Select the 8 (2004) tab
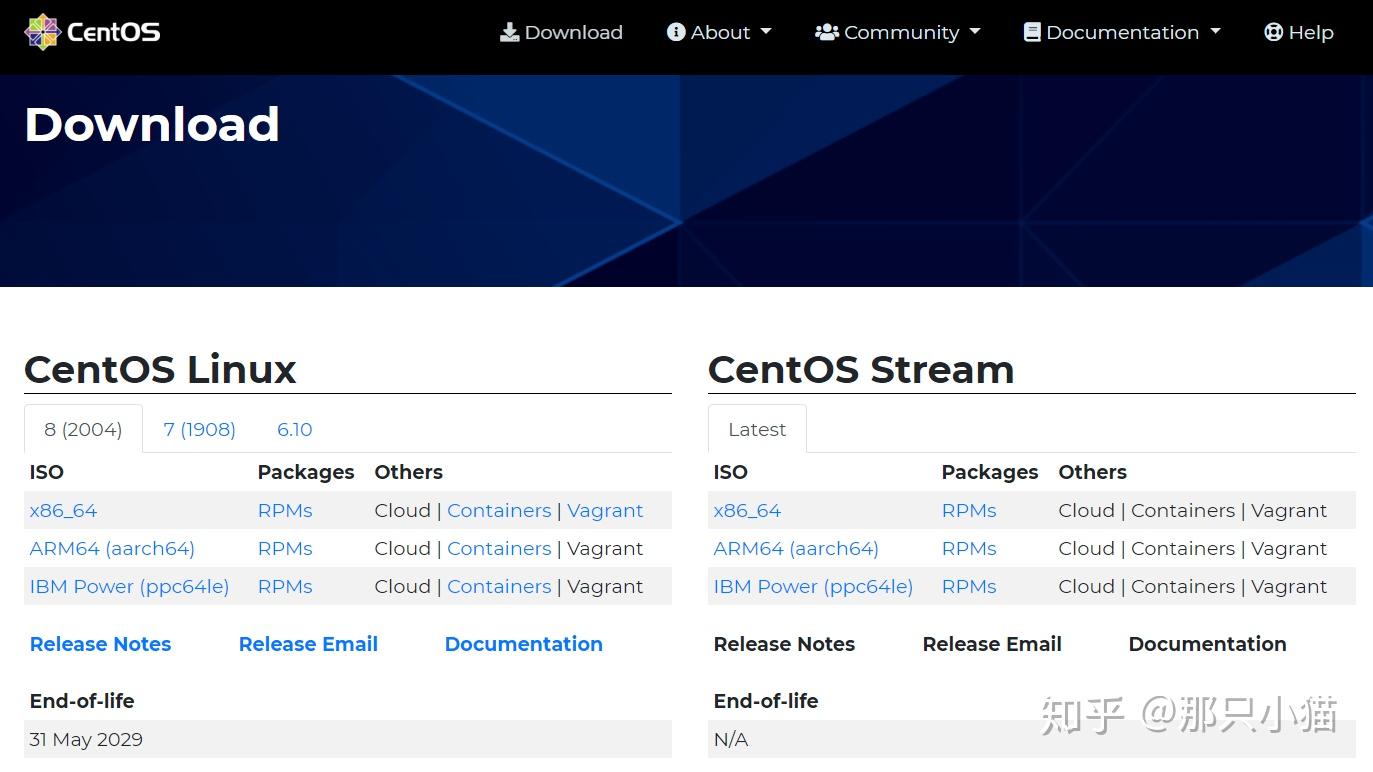Viewport: 1373px width, 772px height. click(83, 429)
